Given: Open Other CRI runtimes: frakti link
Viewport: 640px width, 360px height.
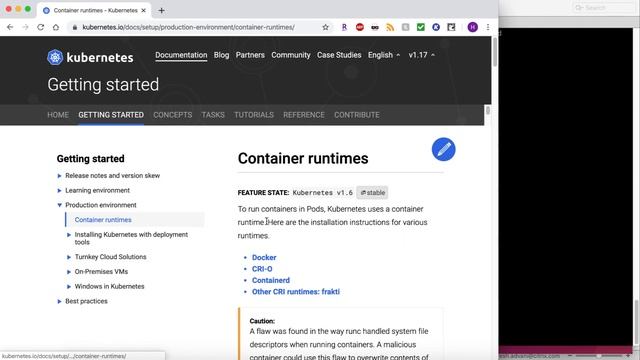Looking at the screenshot, I should (296, 292).
